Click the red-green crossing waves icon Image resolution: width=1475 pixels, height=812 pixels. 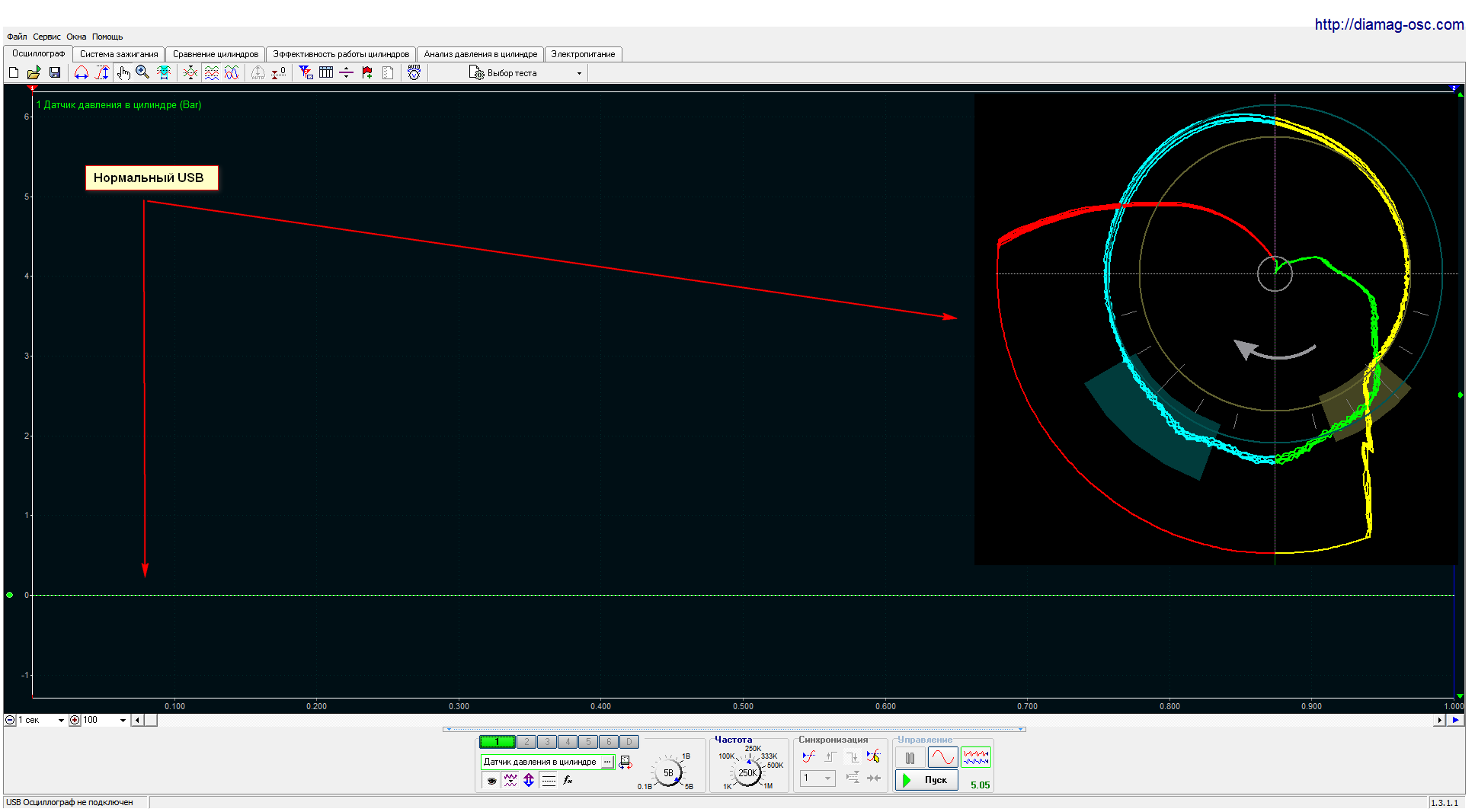pos(190,73)
